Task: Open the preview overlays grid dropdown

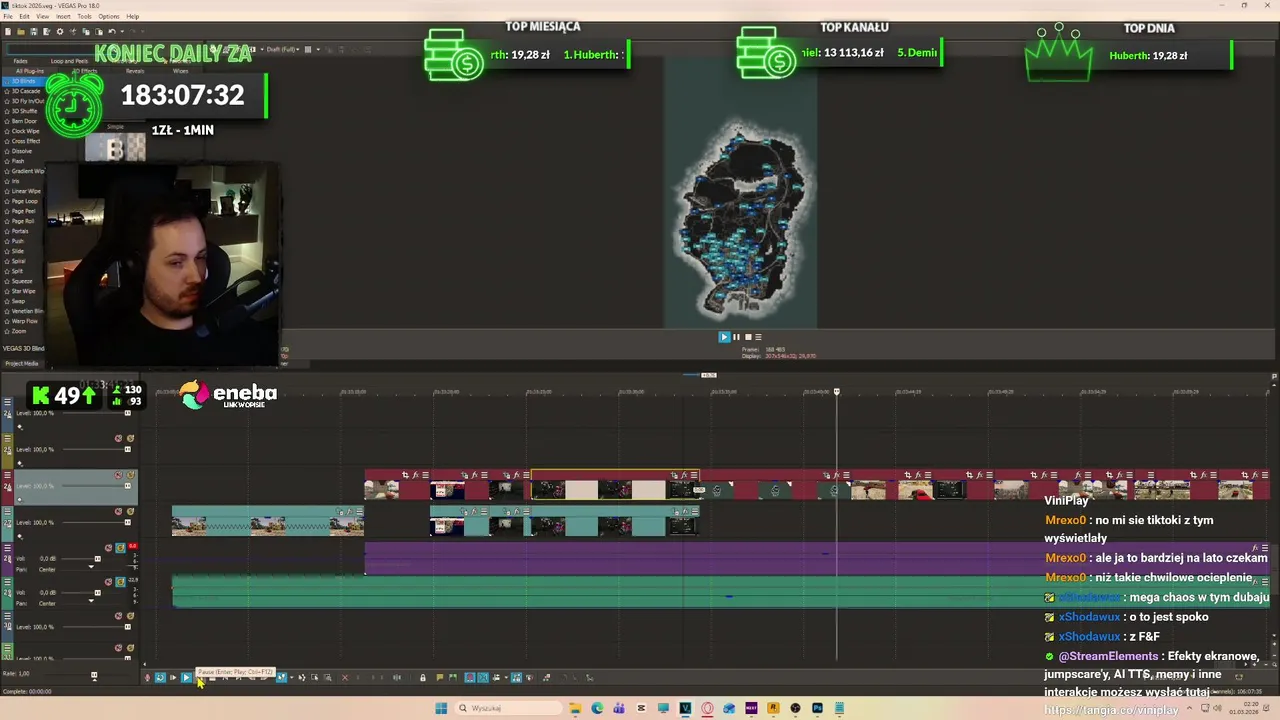Action: [318, 49]
